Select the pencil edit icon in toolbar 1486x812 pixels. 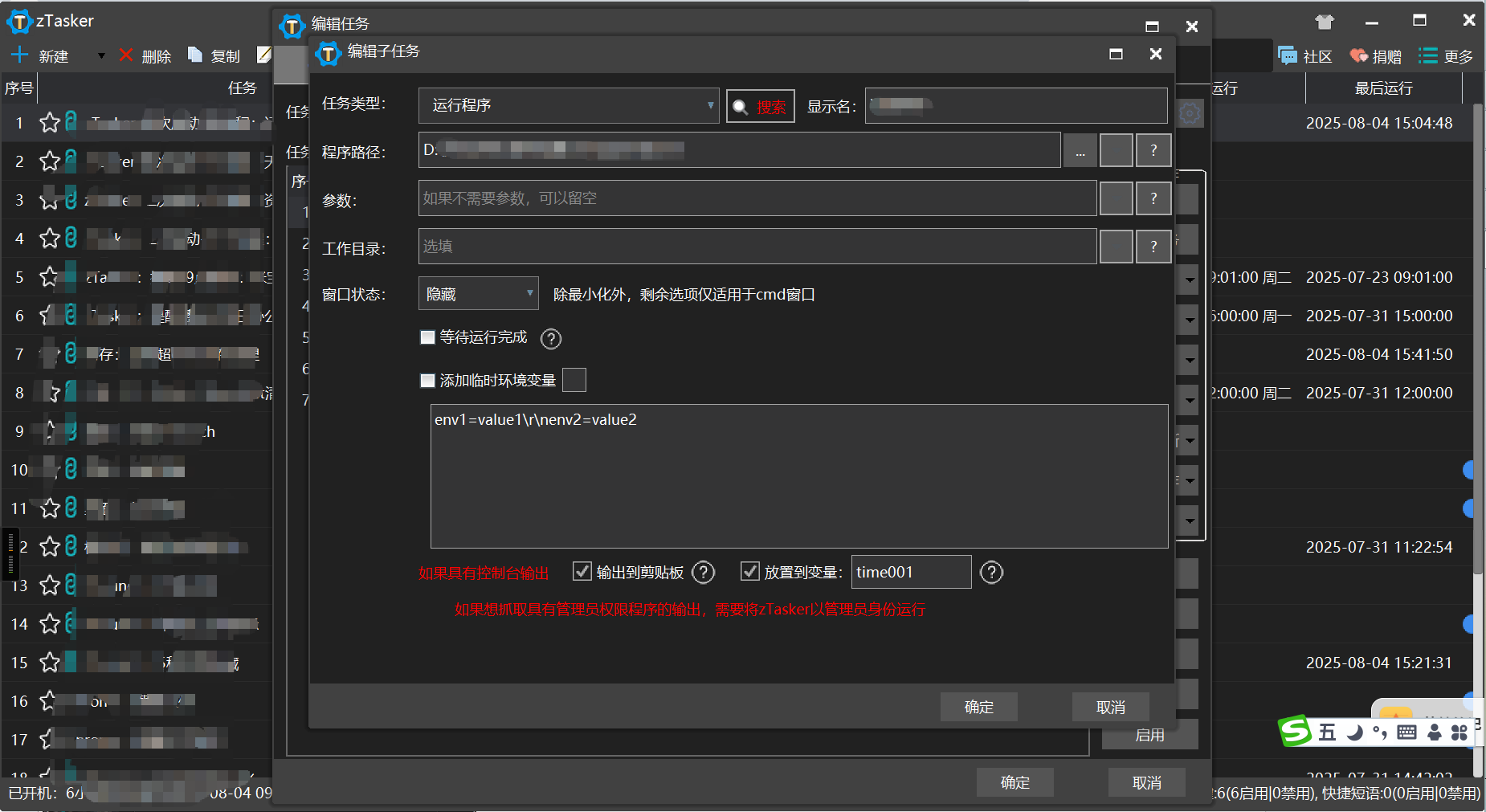click(x=264, y=54)
